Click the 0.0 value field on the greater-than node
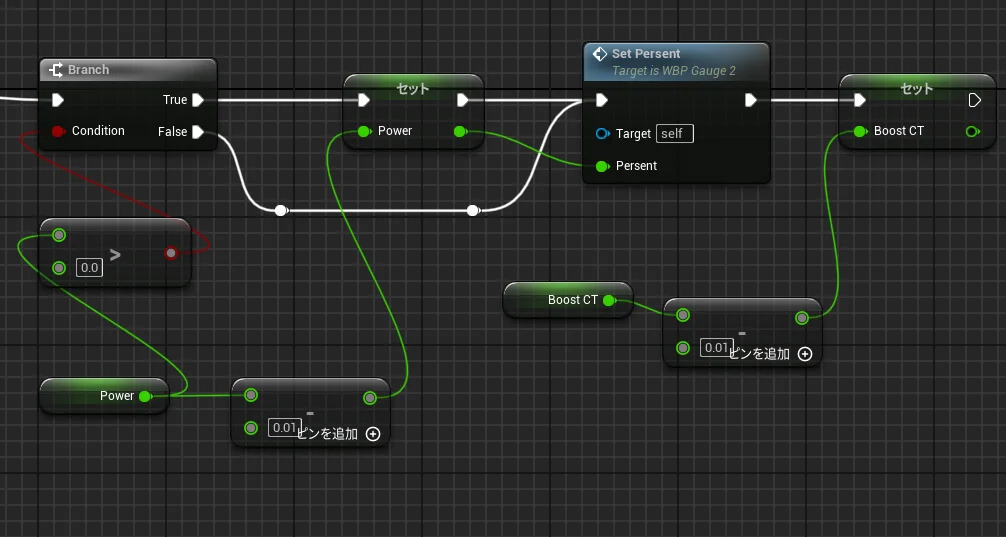 coord(89,268)
